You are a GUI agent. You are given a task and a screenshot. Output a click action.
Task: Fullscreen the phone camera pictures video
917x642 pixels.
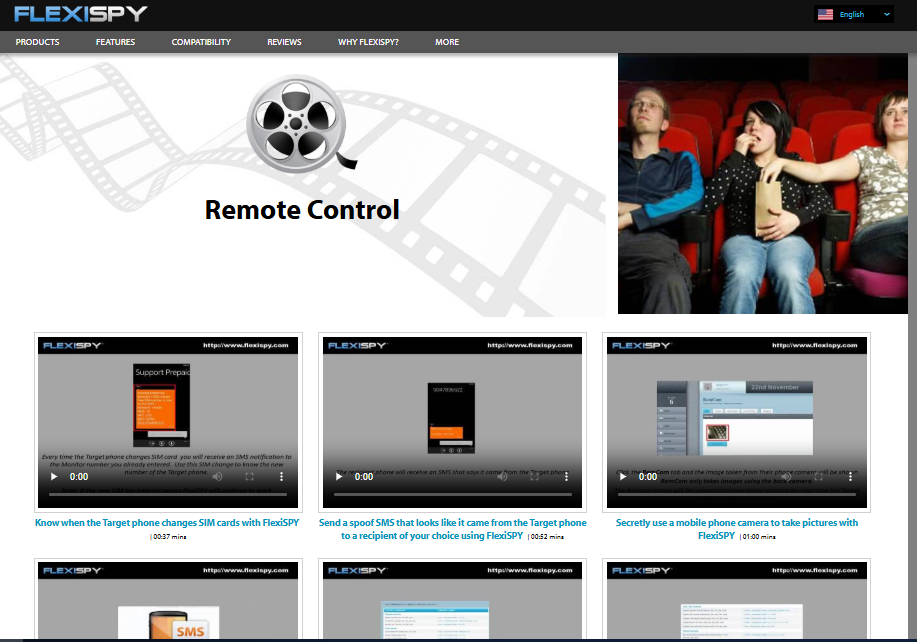click(x=818, y=477)
